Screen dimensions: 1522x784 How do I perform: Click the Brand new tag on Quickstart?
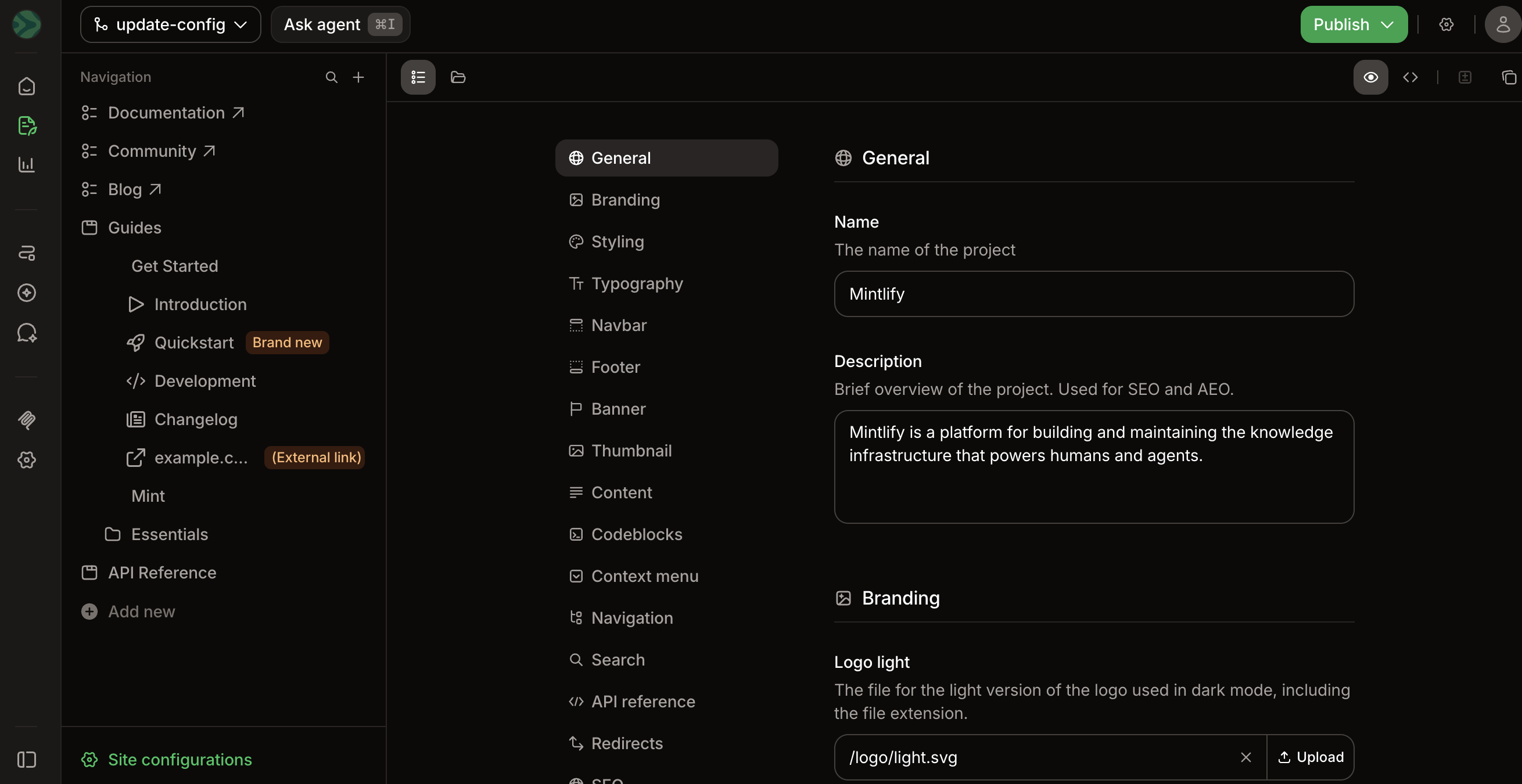[x=287, y=343]
